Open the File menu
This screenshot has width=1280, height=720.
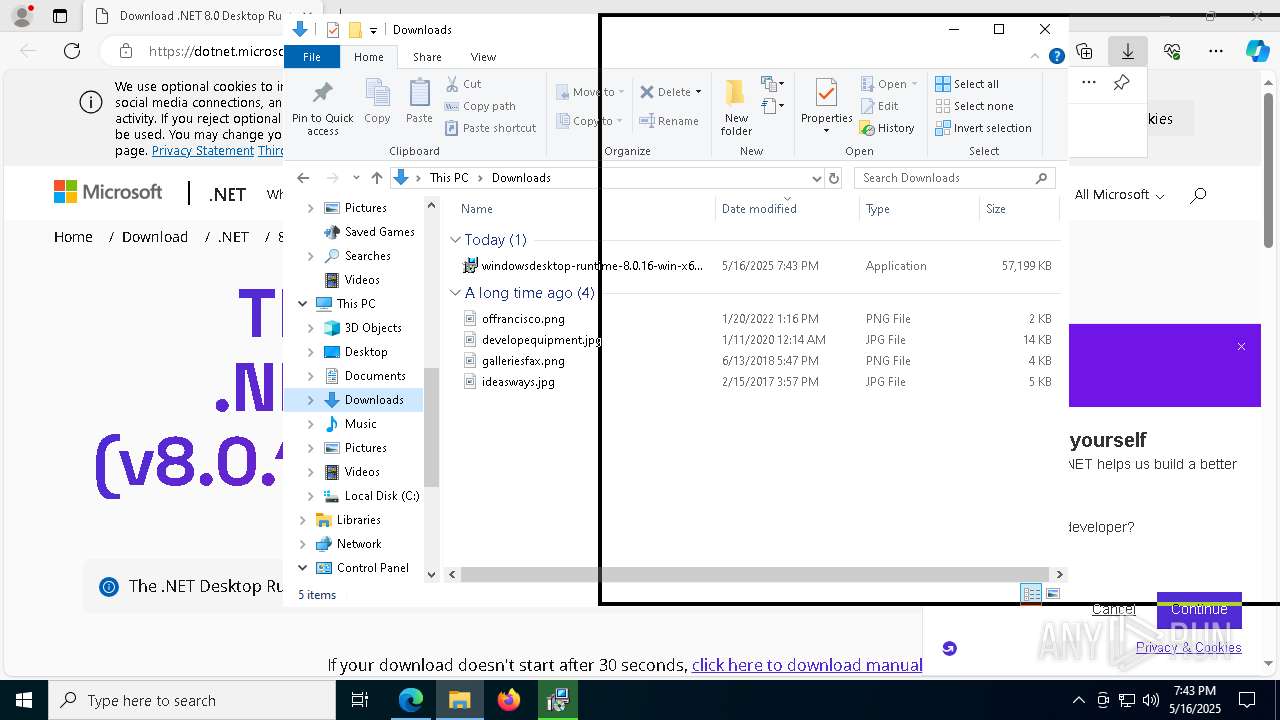312,57
